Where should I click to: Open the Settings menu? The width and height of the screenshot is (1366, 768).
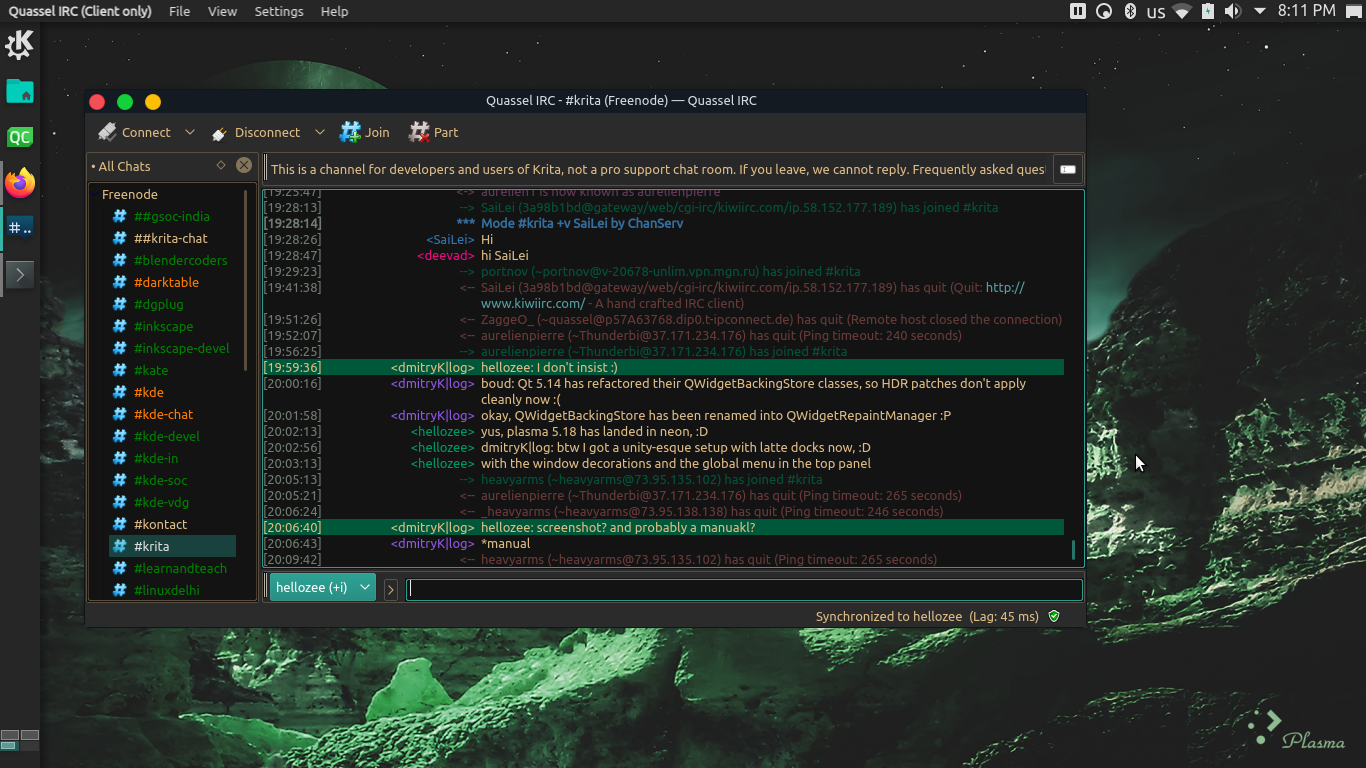[x=279, y=11]
